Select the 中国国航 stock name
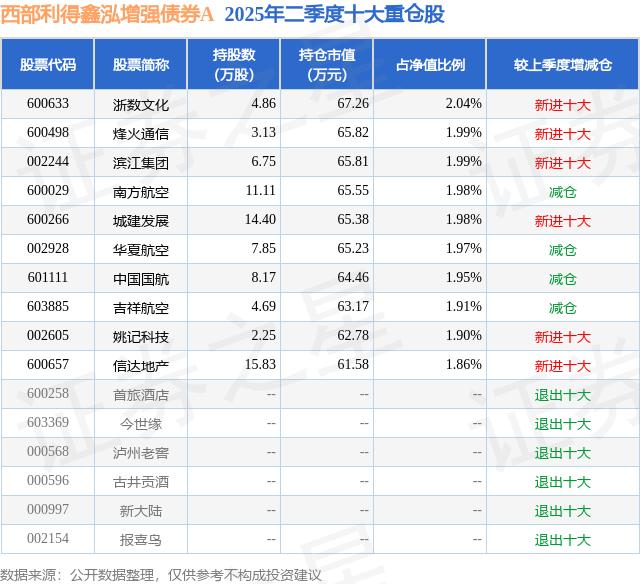 pos(141,279)
